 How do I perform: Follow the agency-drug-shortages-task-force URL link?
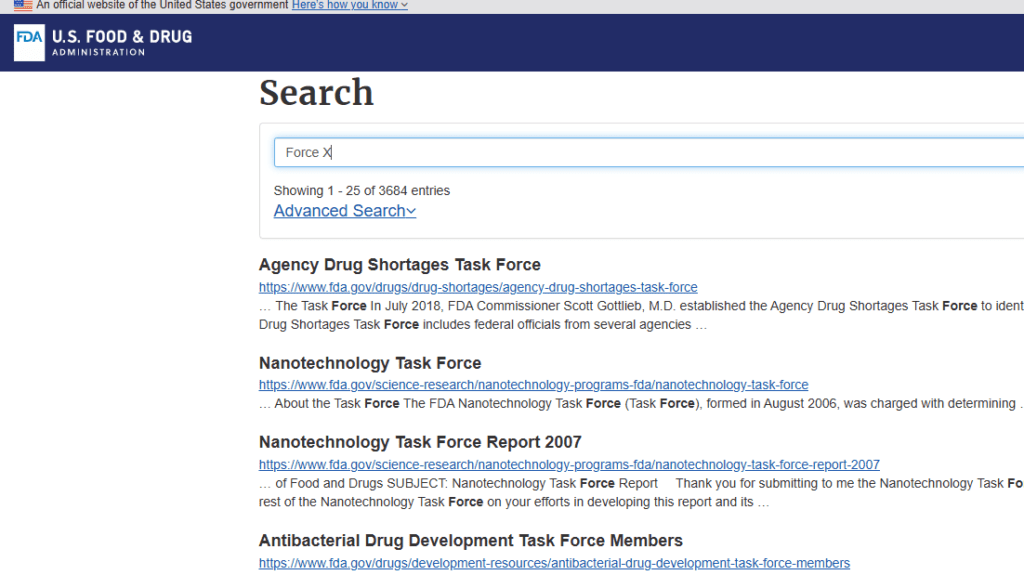point(478,288)
